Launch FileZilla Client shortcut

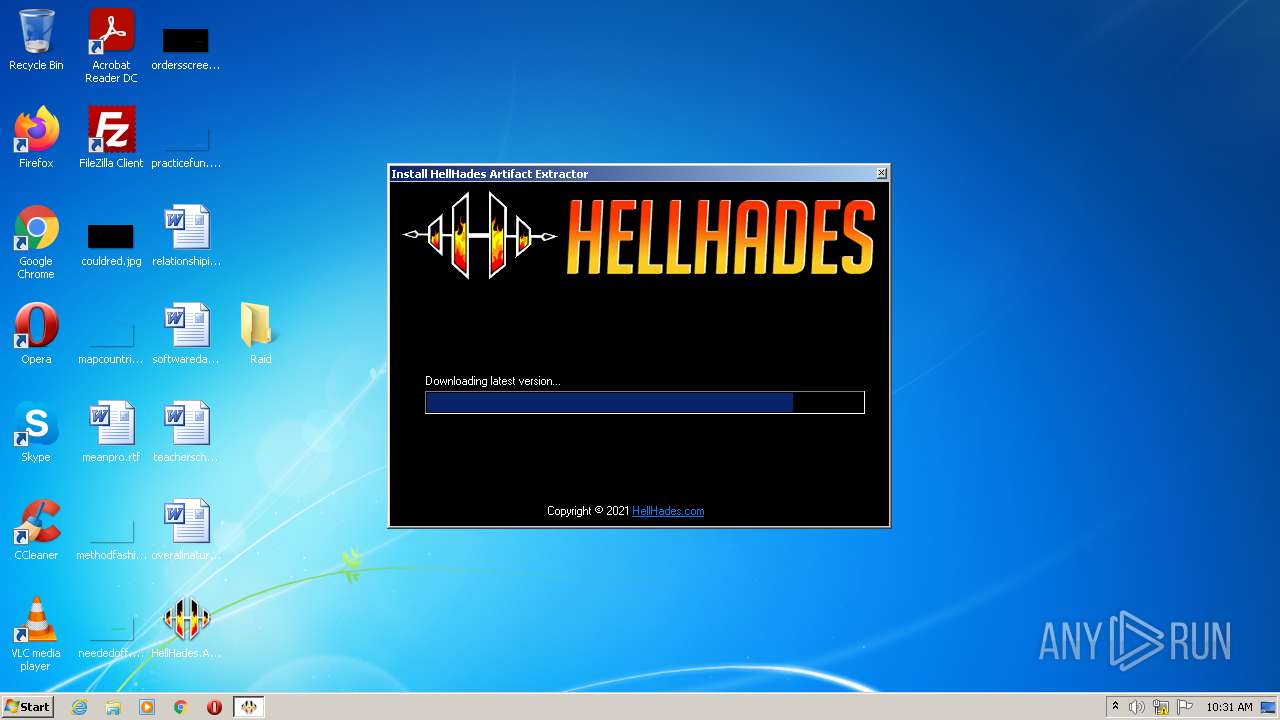(x=111, y=138)
